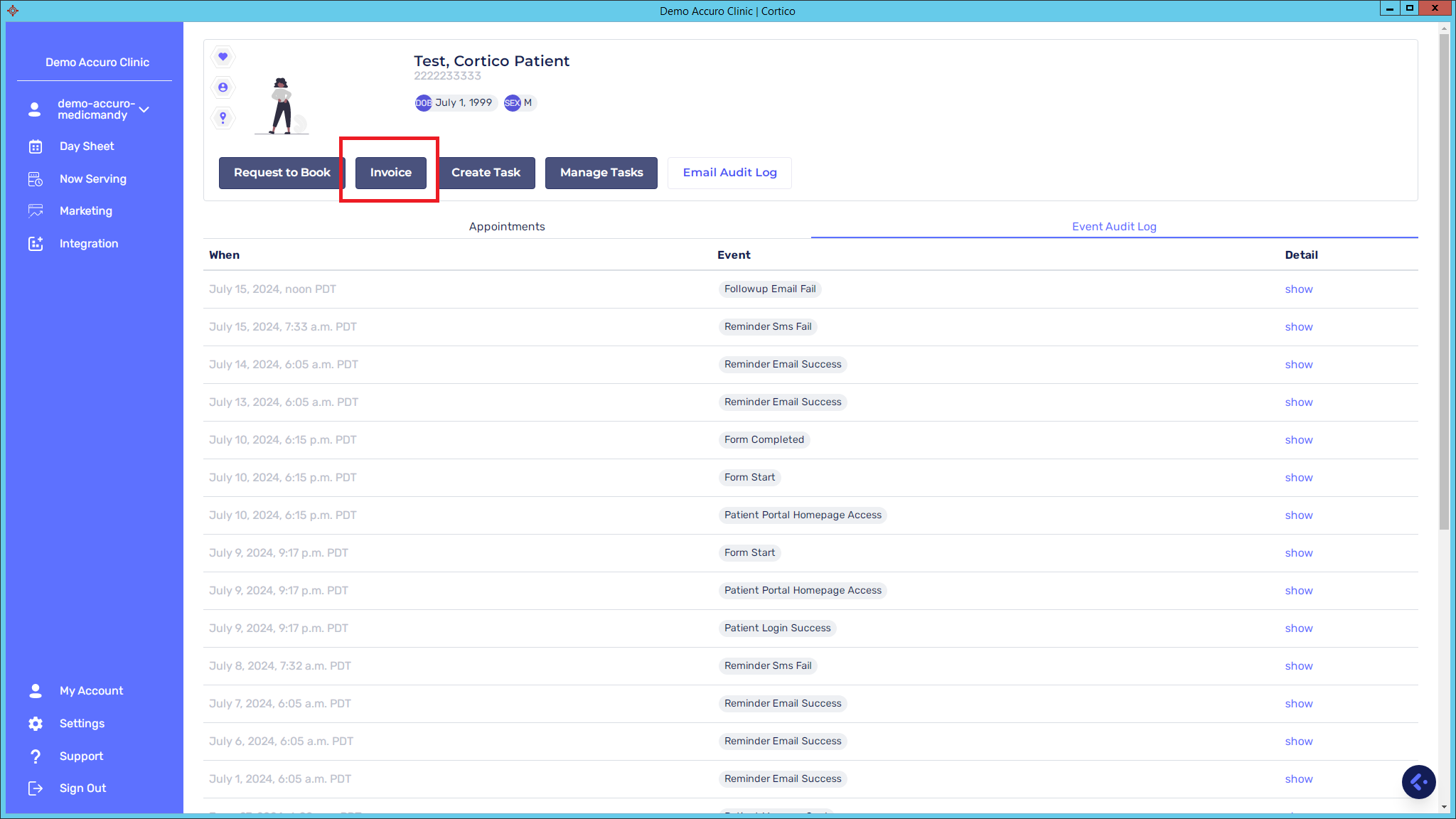This screenshot has width=1456, height=819.
Task: Open Now Serving sidebar icon
Action: (x=36, y=179)
